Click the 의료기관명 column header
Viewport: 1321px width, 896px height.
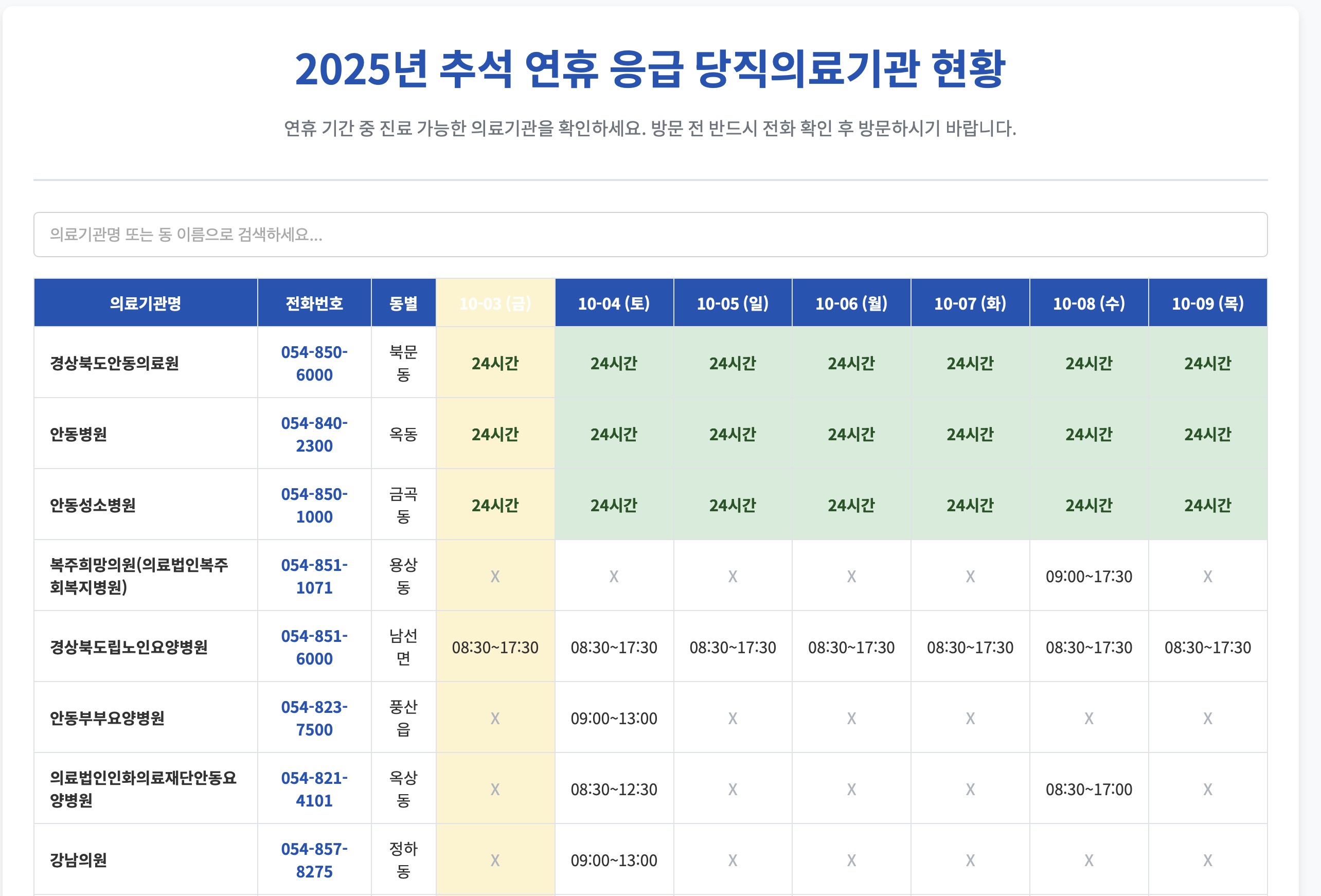point(146,303)
